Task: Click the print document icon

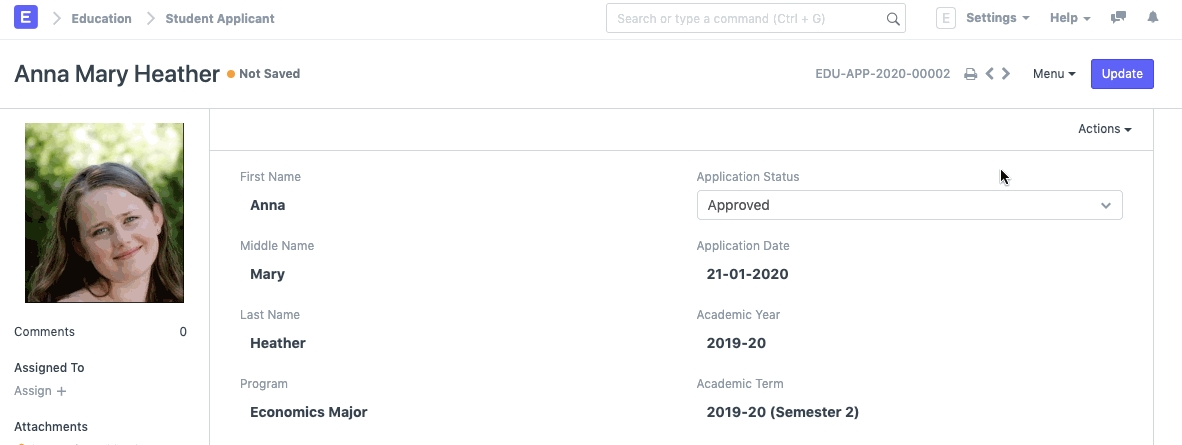Action: 970,74
